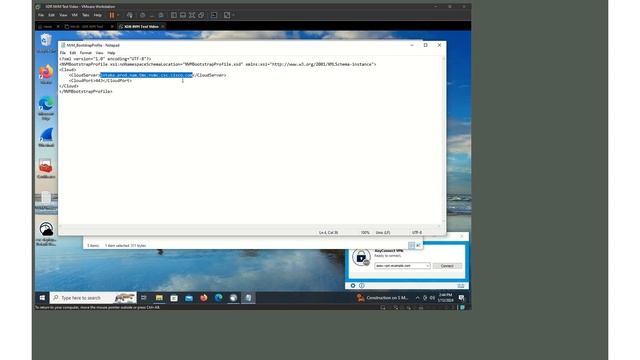Image resolution: width=640 pixels, height=360 pixels.
Task: Click Notepad horizontal scrollbar
Action: pos(250,226)
